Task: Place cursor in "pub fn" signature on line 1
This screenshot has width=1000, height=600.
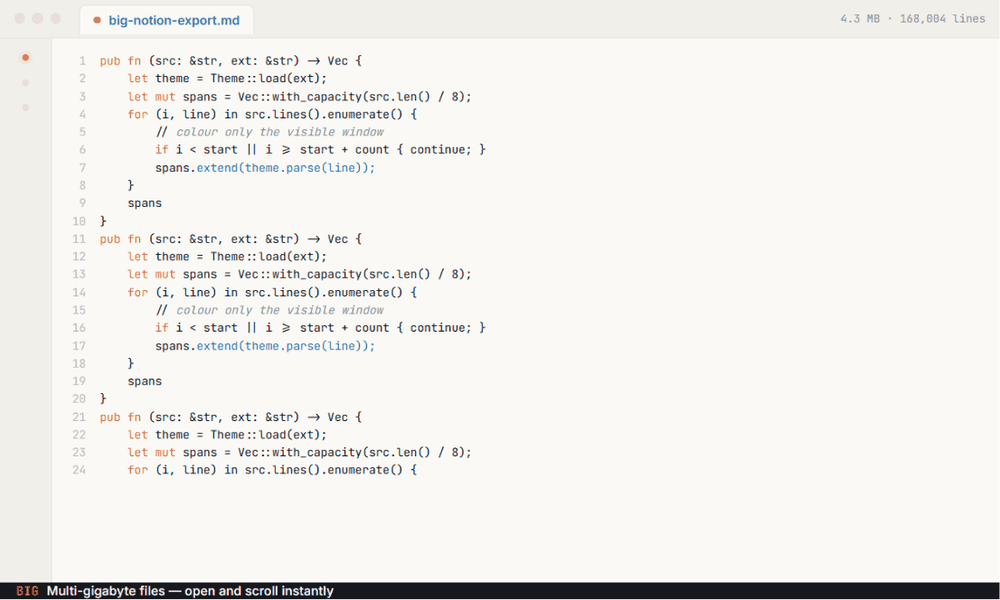Action: [231, 61]
